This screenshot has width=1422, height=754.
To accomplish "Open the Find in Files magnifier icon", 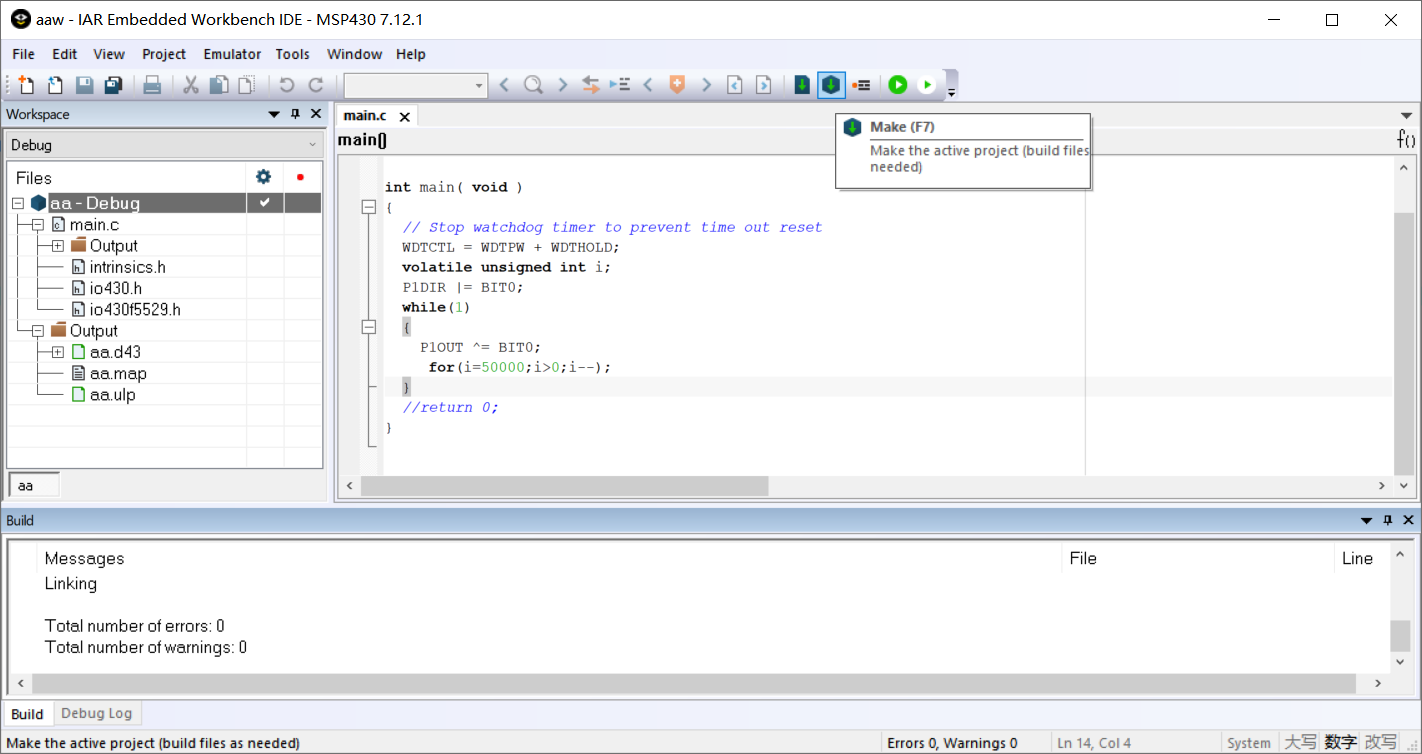I will [x=533, y=85].
